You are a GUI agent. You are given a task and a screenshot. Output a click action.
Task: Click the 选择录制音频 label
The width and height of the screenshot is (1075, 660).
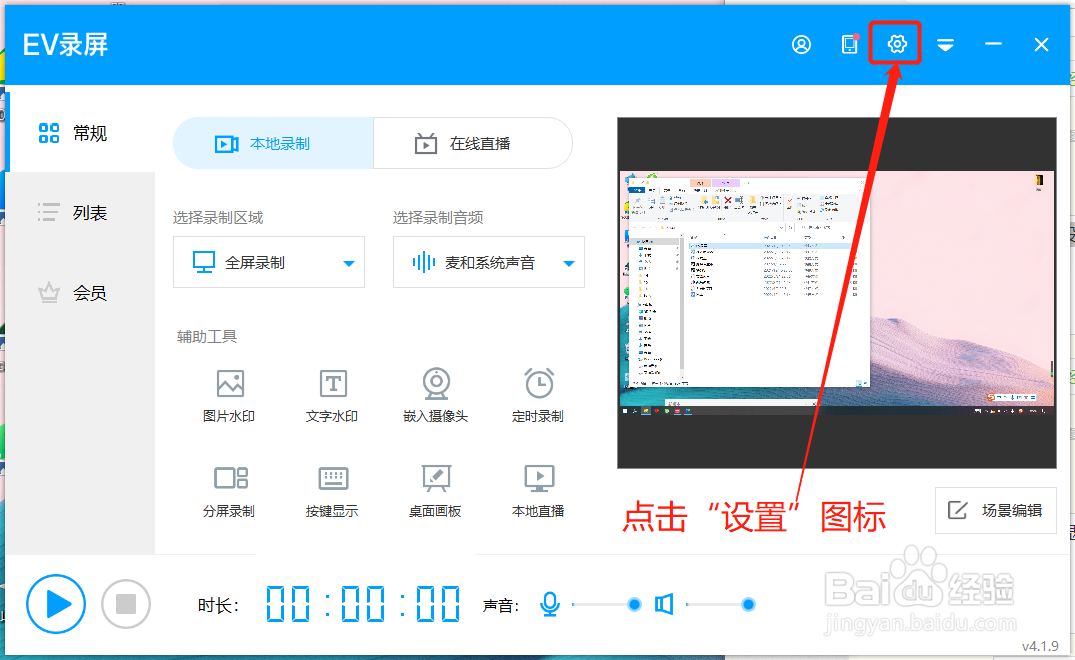pos(438,218)
